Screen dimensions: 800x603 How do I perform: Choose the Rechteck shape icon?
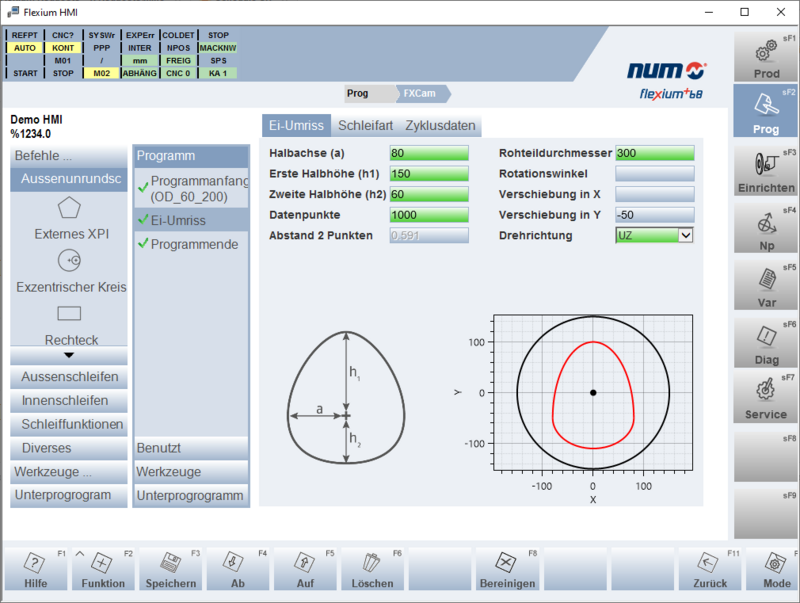coord(69,314)
